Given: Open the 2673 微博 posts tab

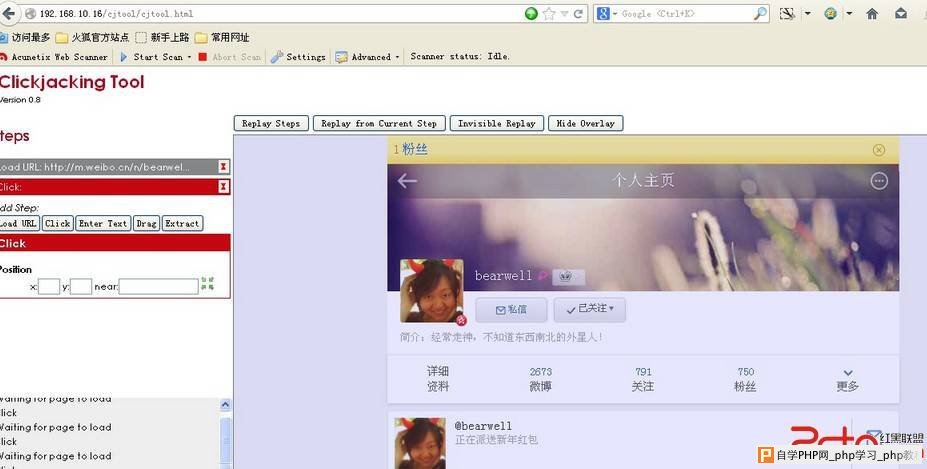Looking at the screenshot, I should tap(540, 379).
